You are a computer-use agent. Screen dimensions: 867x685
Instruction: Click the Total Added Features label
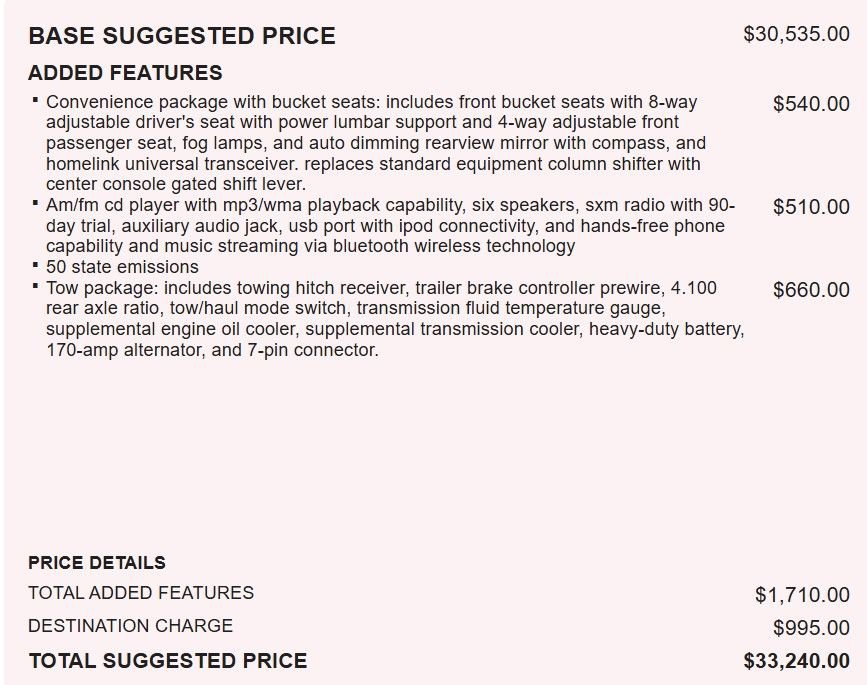pyautogui.click(x=141, y=593)
